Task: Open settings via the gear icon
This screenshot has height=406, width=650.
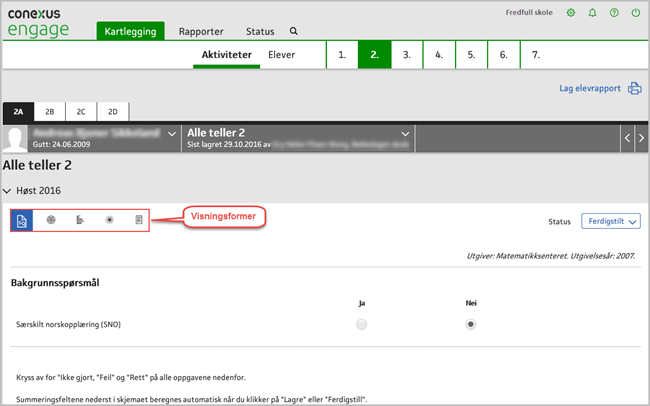Action: [571, 13]
